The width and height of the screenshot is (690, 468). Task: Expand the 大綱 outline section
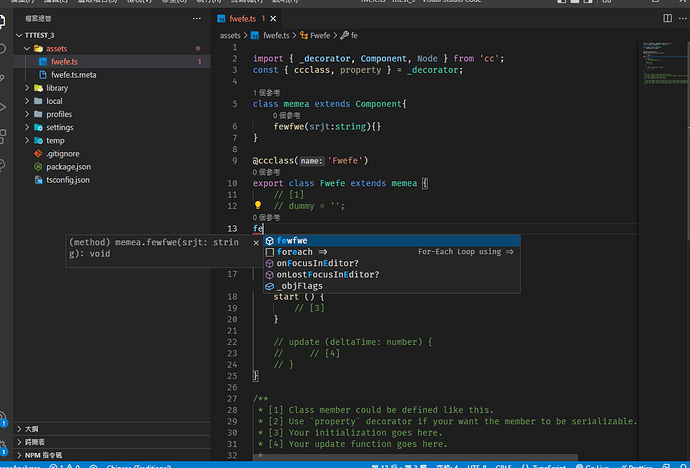(32, 428)
